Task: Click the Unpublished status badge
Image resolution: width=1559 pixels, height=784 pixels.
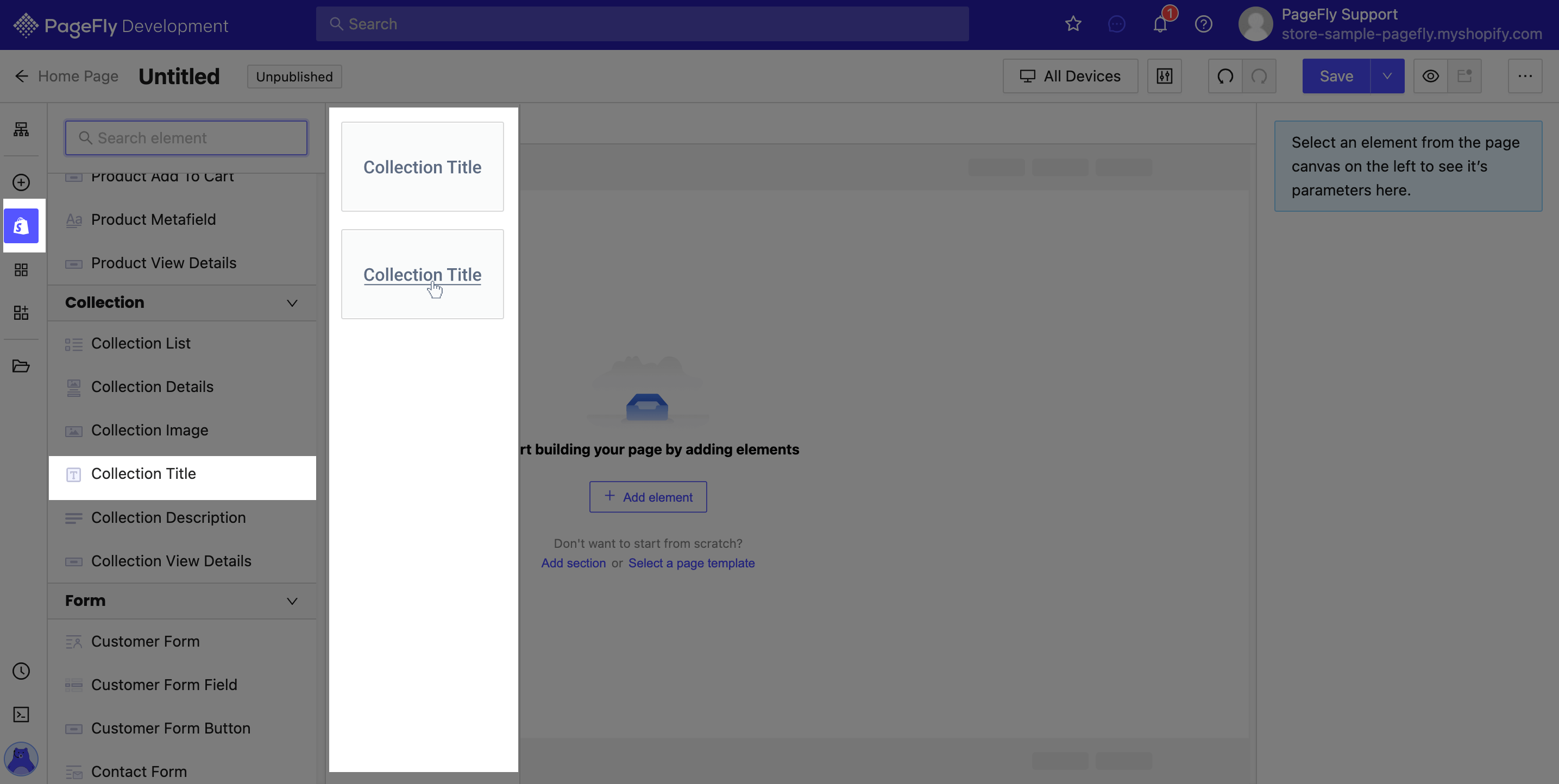Action: (294, 77)
